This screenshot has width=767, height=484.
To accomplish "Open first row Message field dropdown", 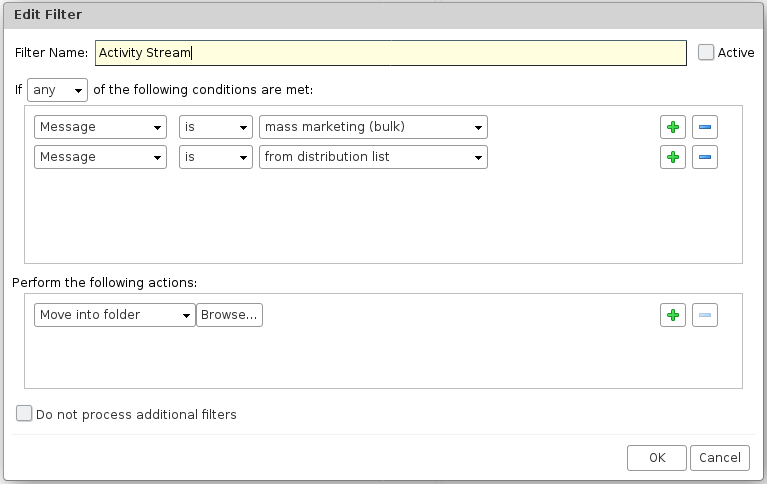I will click(x=100, y=127).
